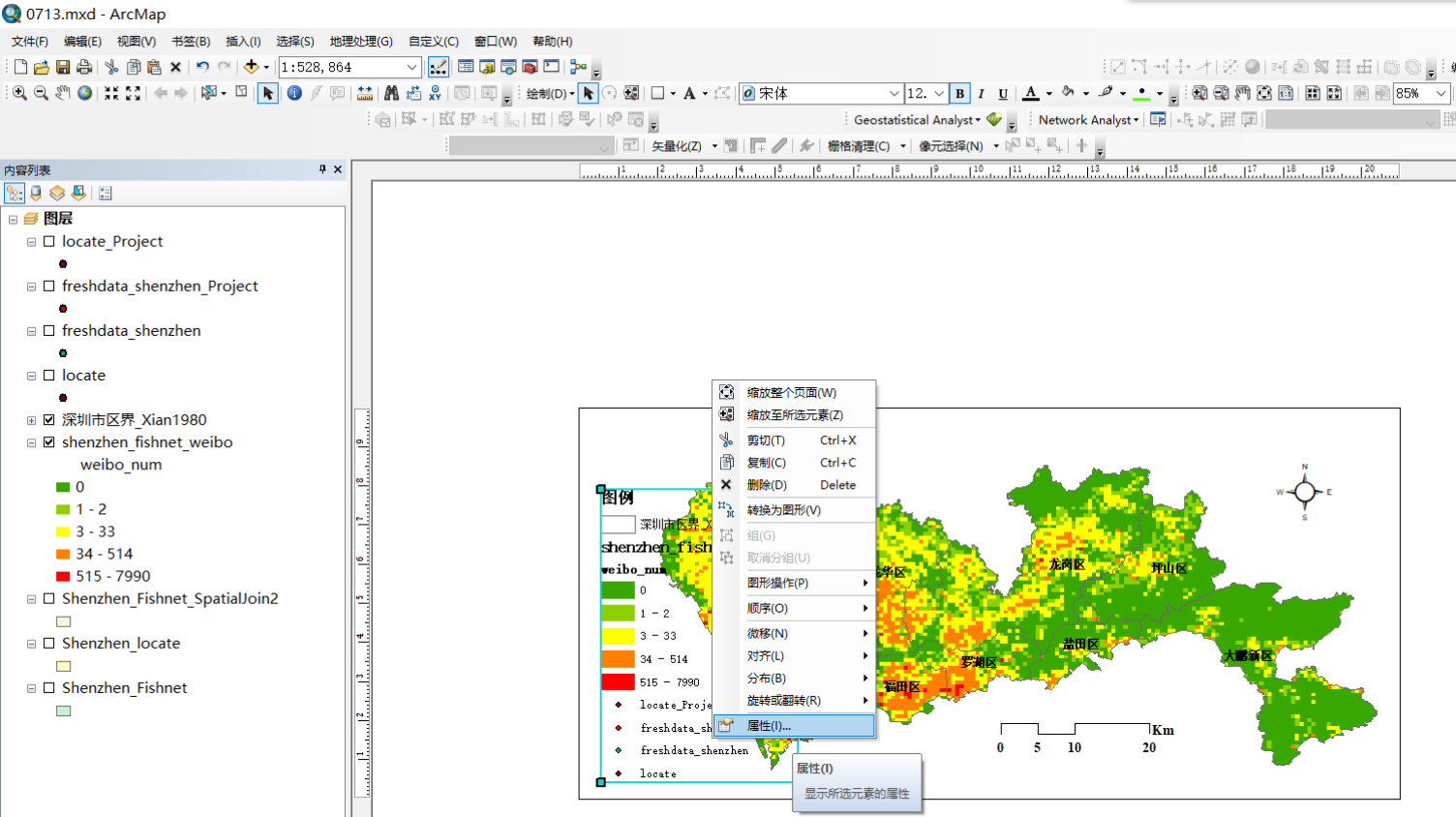1456x817 pixels.
Task: Open the Python window icon
Action: (552, 67)
